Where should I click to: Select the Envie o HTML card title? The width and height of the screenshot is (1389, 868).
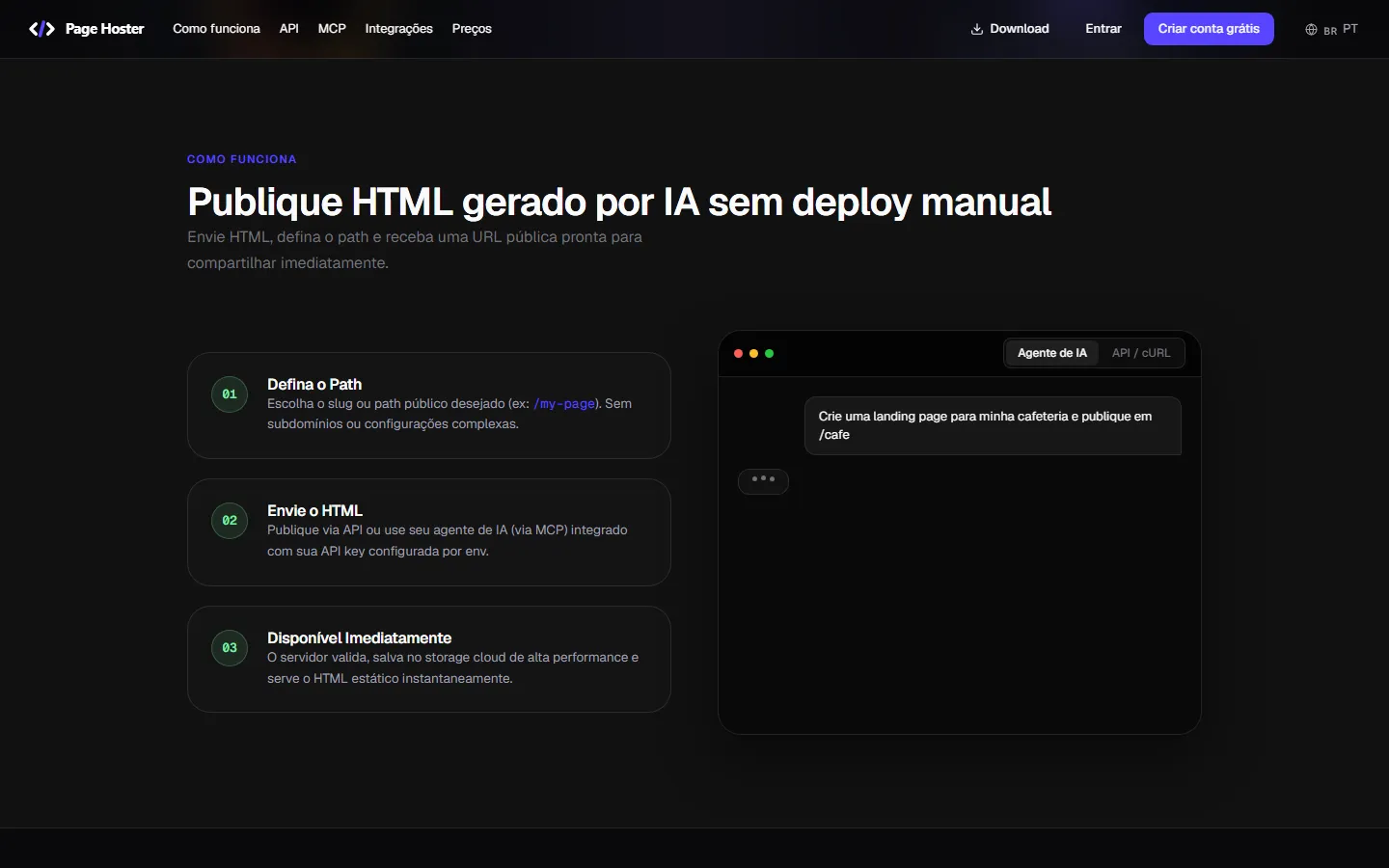click(314, 510)
